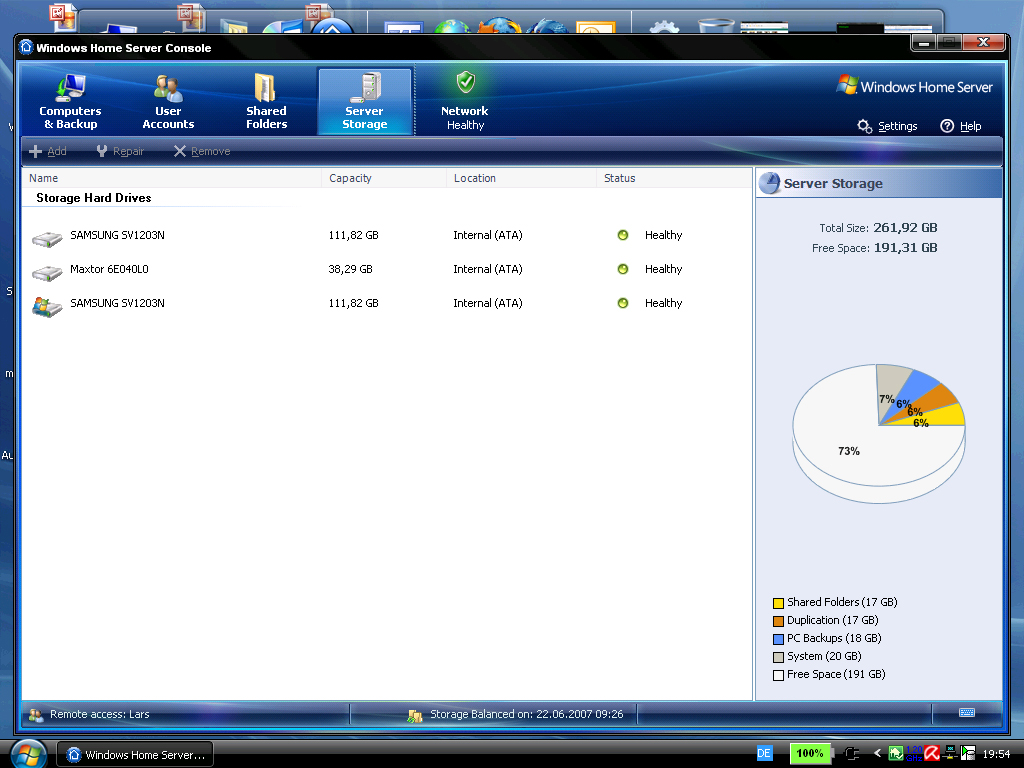The image size is (1024, 768).
Task: Click the grey System legend swatch
Action: point(778,658)
